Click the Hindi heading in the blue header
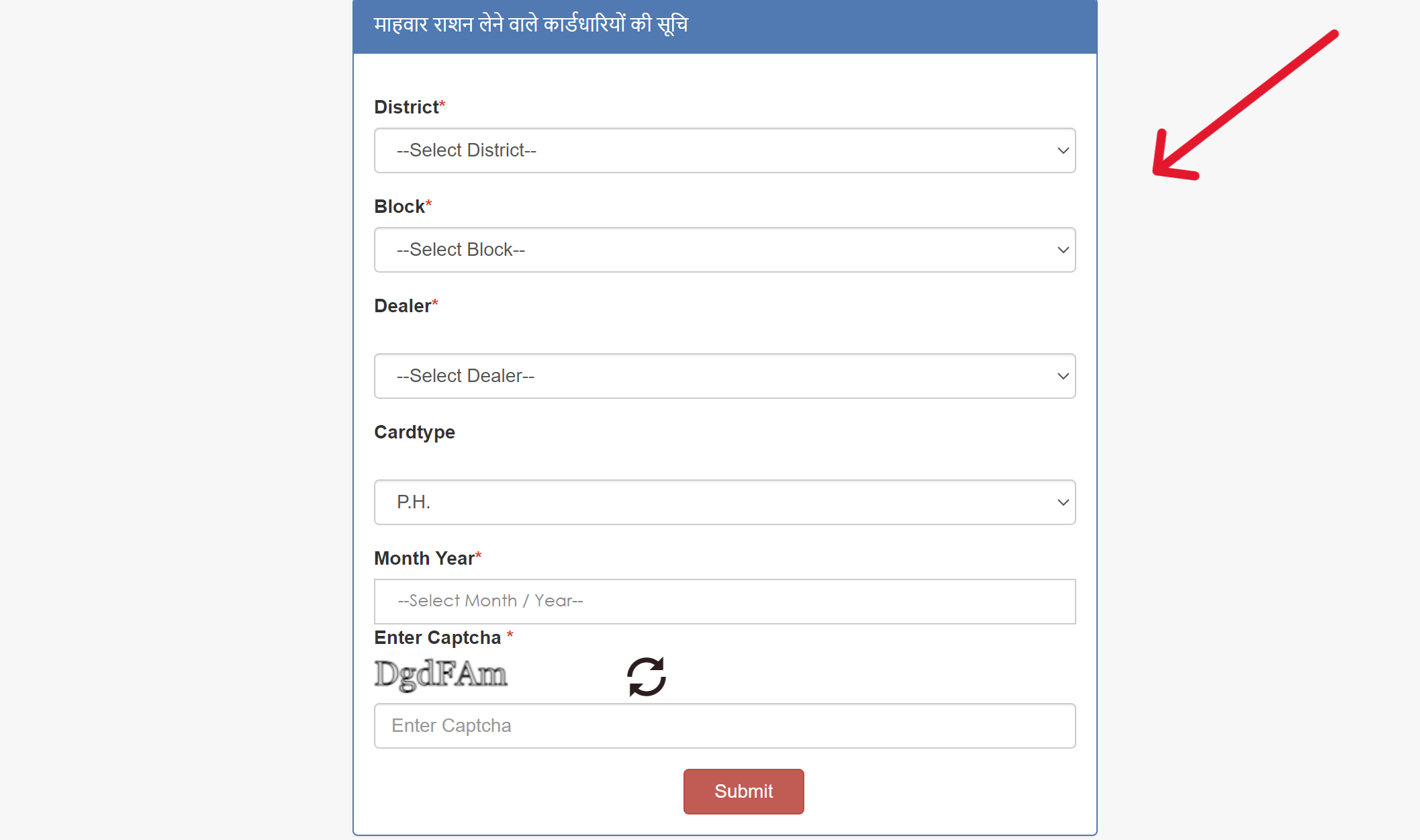The width and height of the screenshot is (1420, 840). [530, 25]
